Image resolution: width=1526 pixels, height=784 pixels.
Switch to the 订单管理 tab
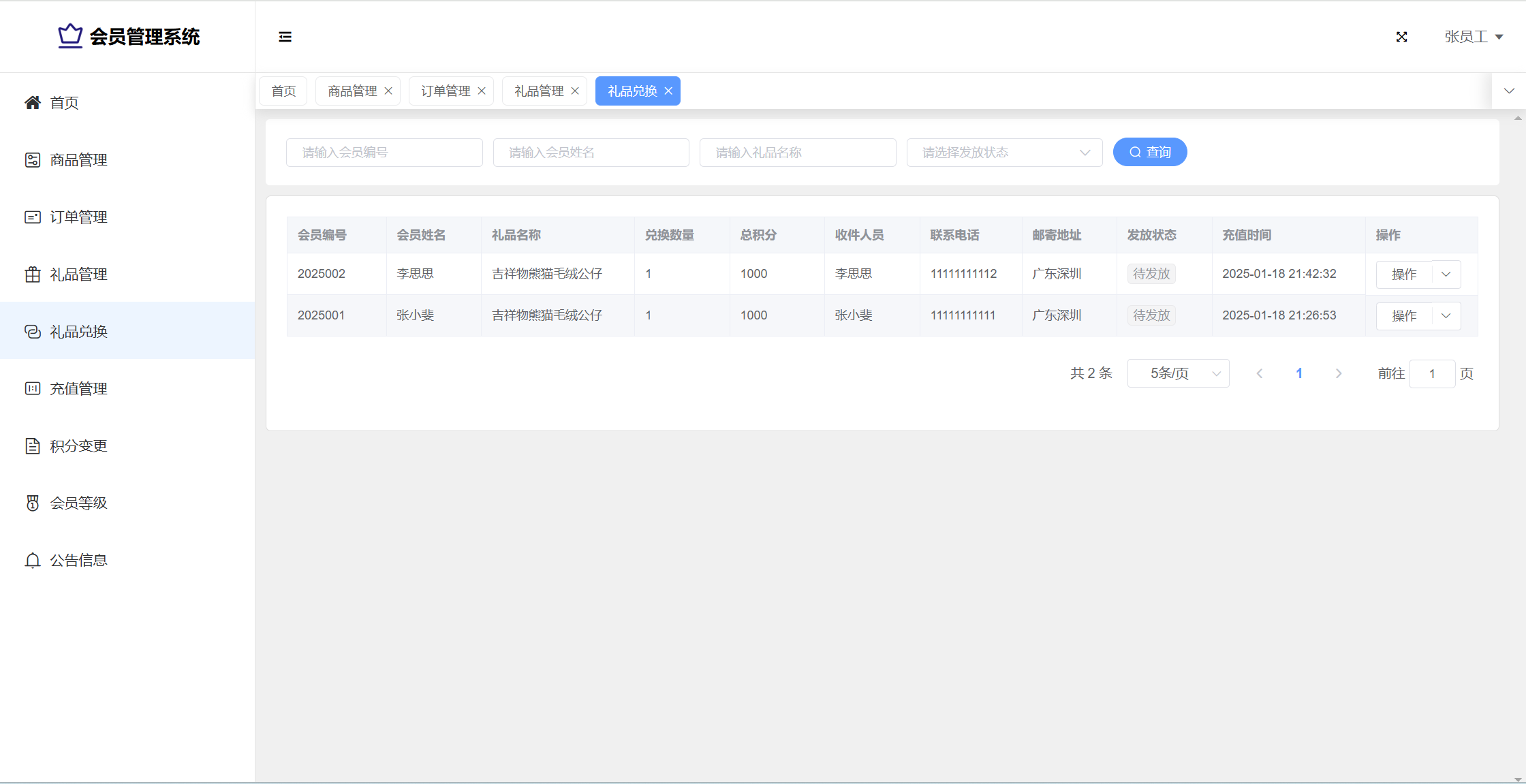[446, 91]
